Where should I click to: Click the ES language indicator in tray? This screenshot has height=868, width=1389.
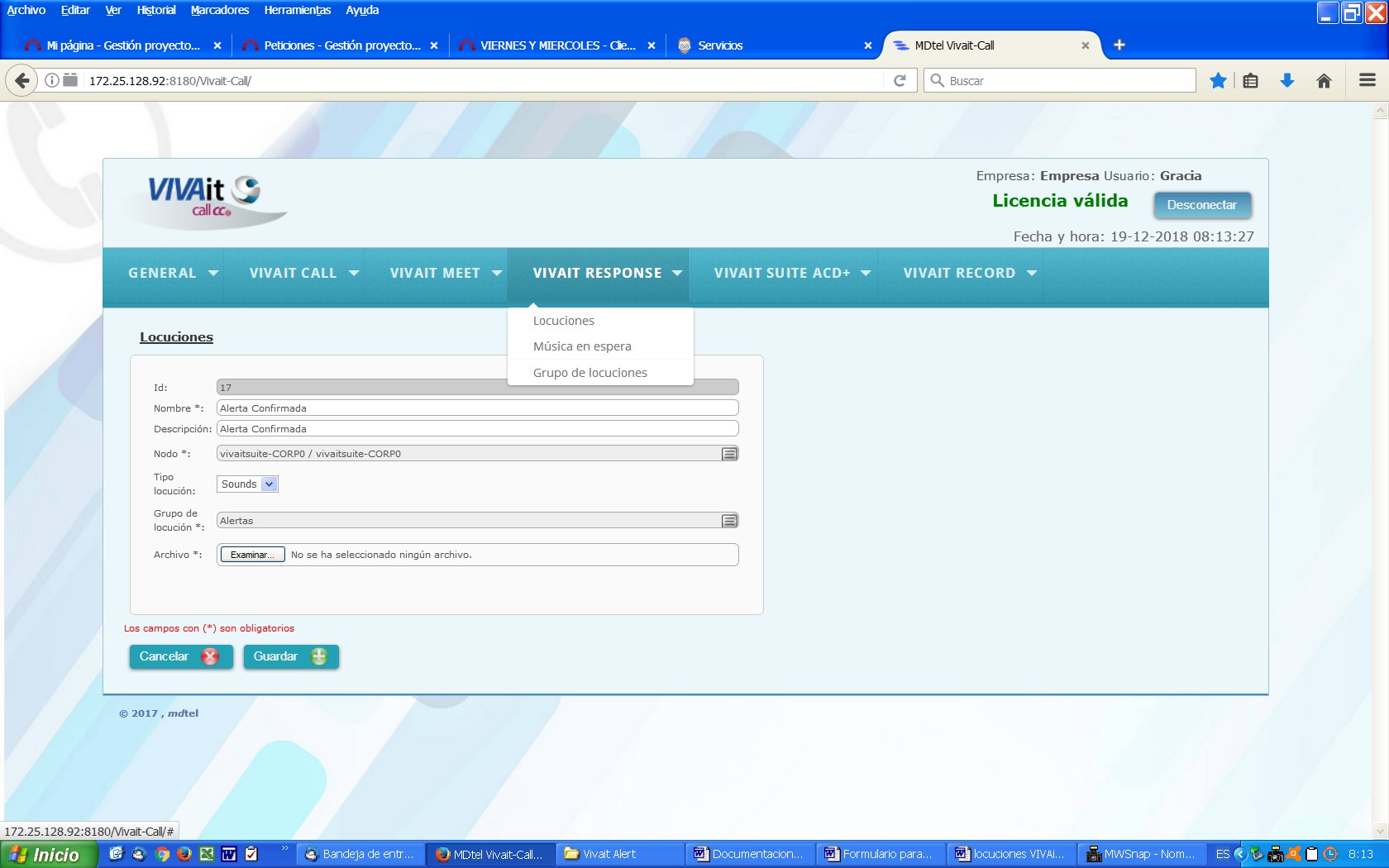coord(1223,854)
